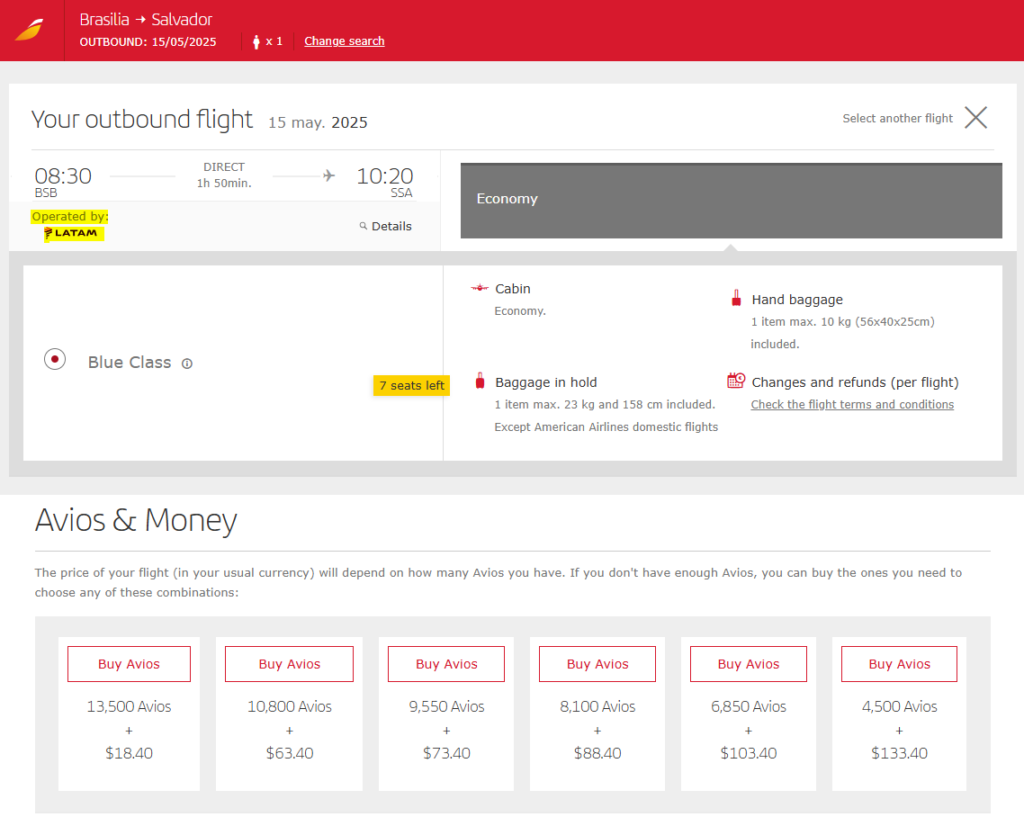Buy Avios for 13,500 Avios + $18.40

coord(129,664)
